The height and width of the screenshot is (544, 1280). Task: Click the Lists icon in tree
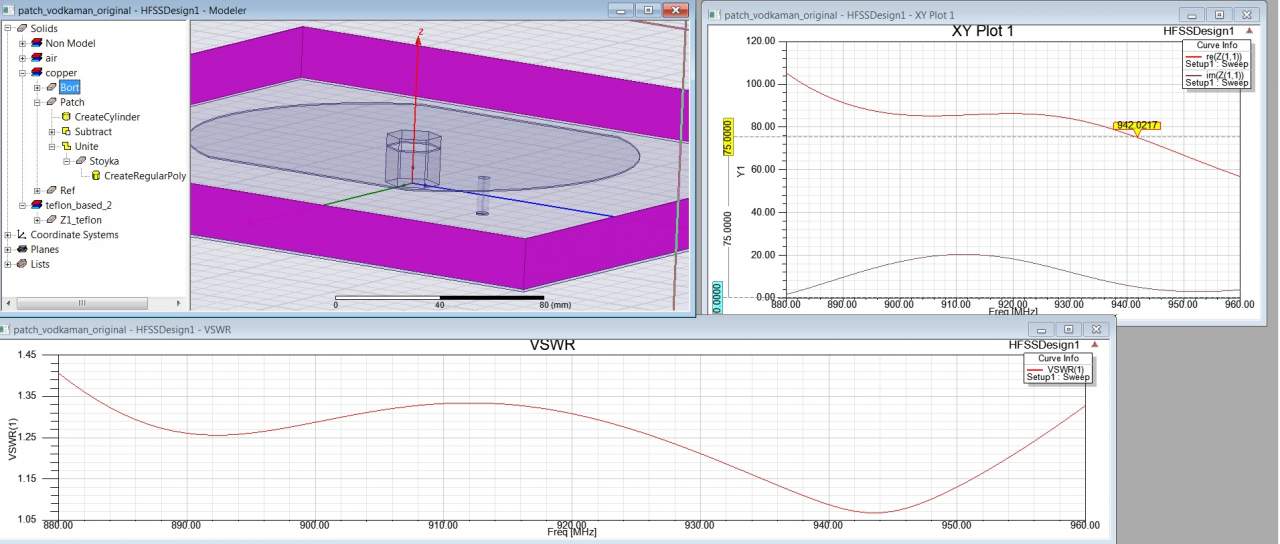pyautogui.click(x=21, y=264)
